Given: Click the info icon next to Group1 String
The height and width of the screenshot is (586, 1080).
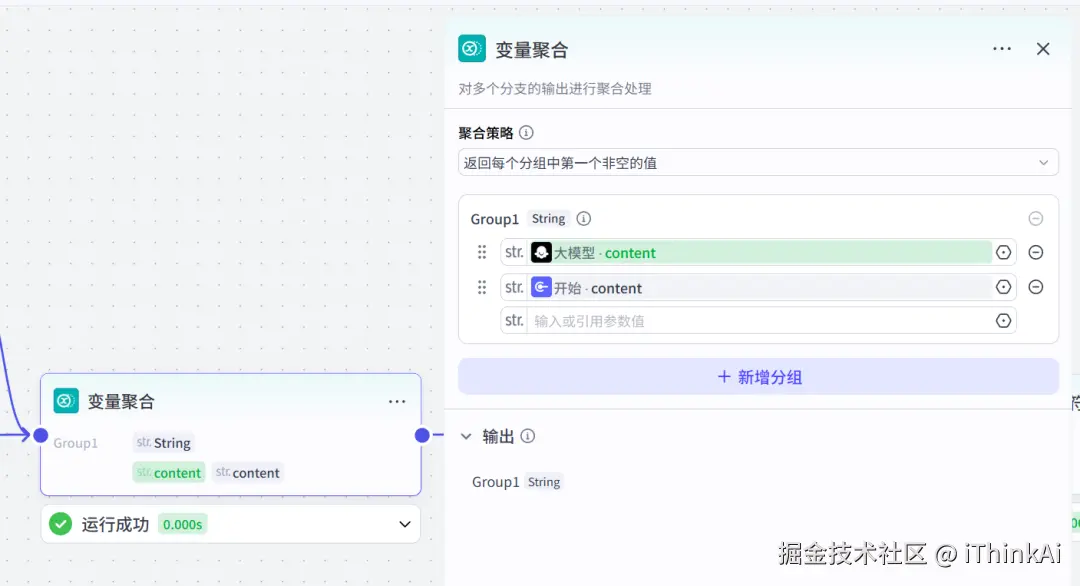Looking at the screenshot, I should click(584, 218).
